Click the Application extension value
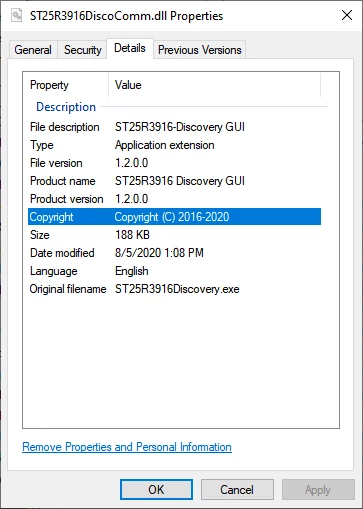Screen dimensions: 363x509 pos(165,145)
